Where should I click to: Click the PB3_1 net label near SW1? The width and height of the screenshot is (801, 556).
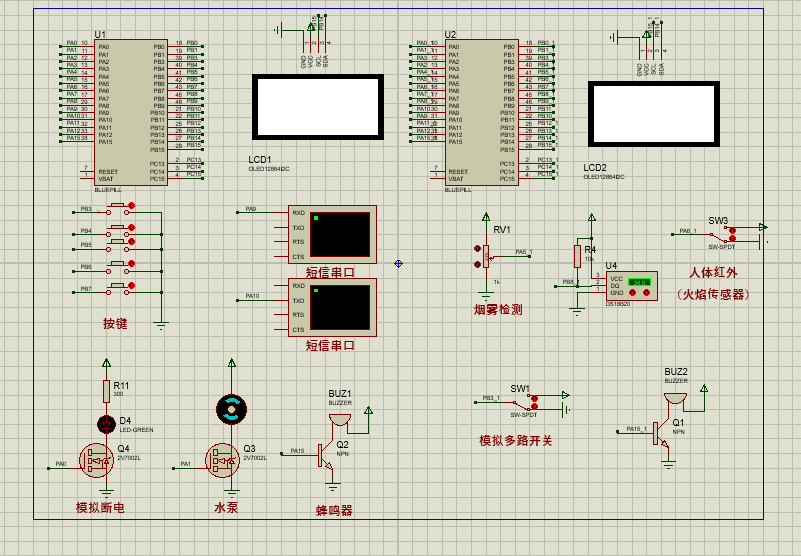pyautogui.click(x=491, y=398)
